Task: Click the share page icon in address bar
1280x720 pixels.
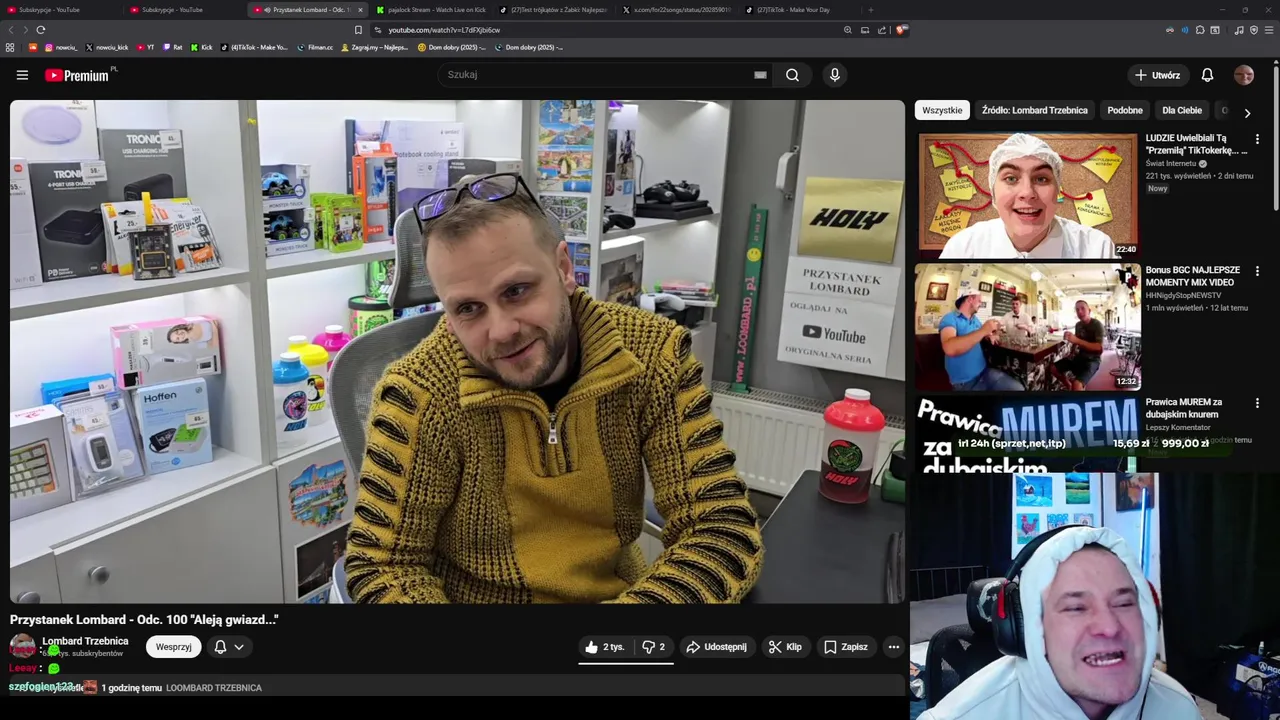Action: click(882, 30)
